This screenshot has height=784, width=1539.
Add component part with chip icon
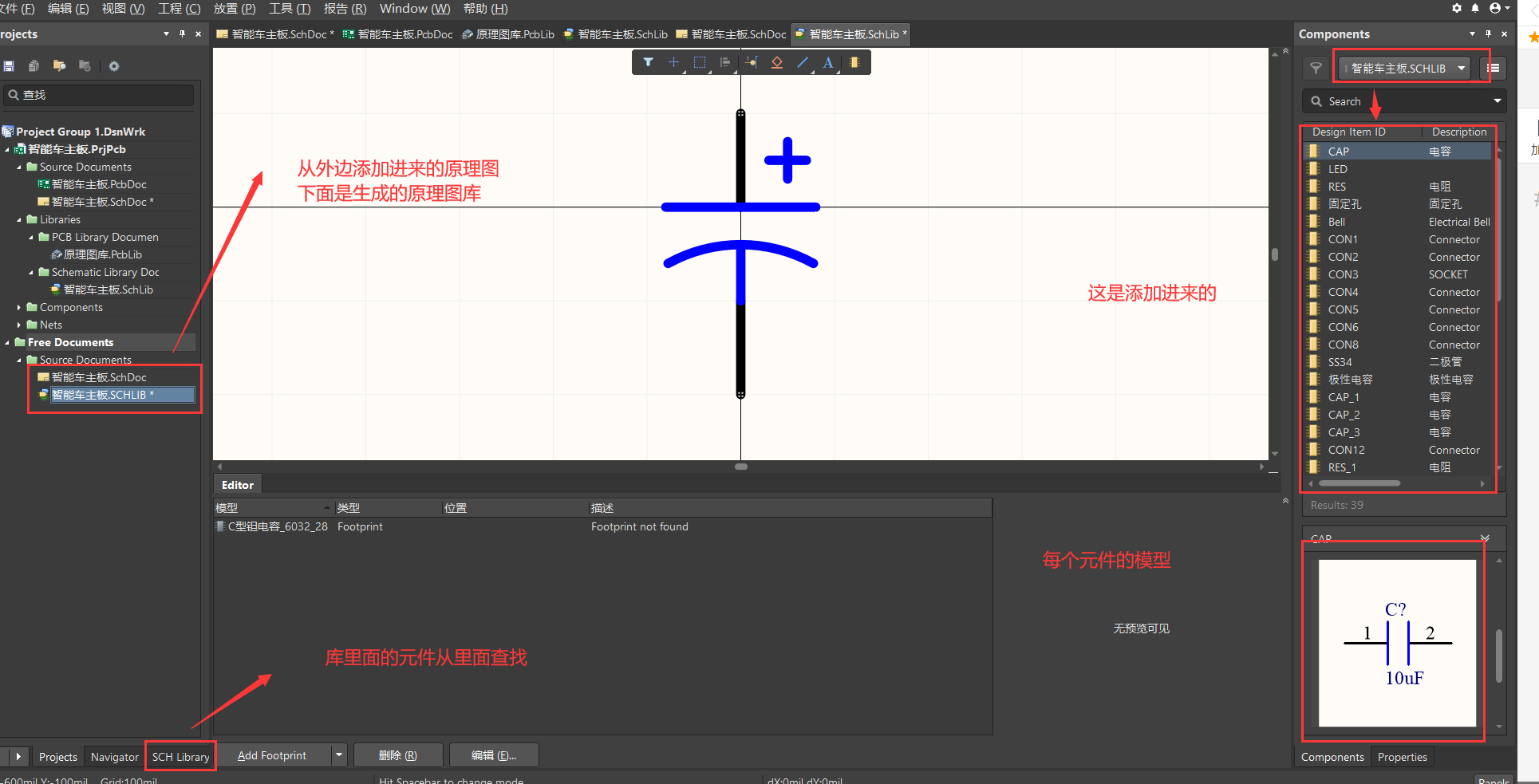tap(854, 62)
